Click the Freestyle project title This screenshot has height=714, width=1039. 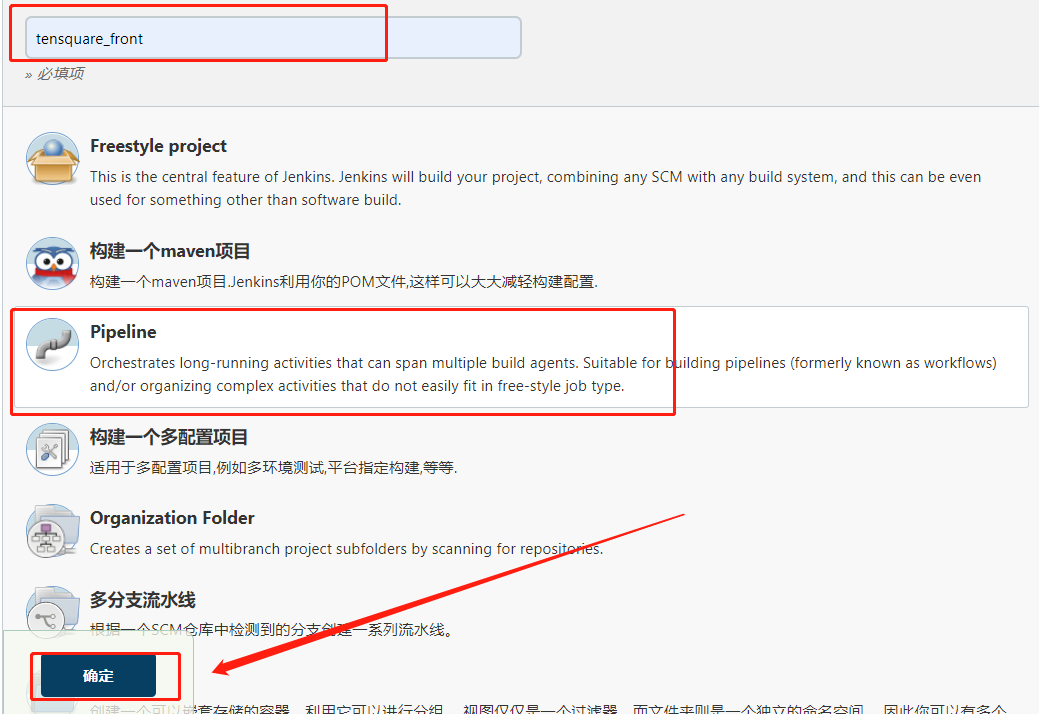tap(158, 146)
